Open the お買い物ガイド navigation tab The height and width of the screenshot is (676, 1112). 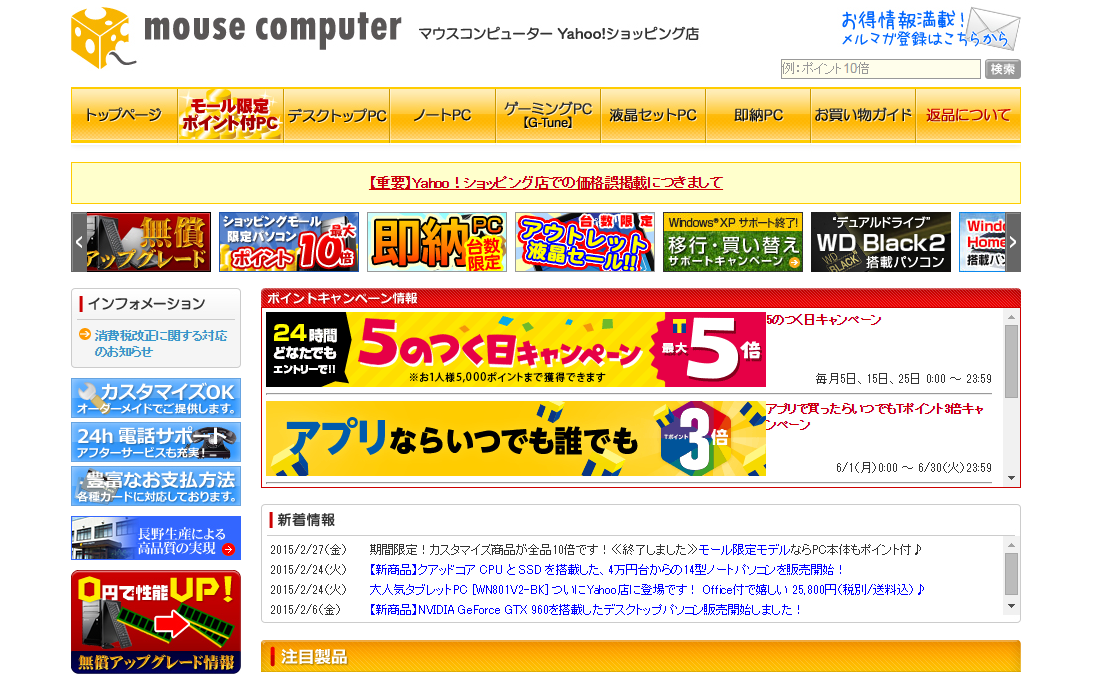pos(863,115)
